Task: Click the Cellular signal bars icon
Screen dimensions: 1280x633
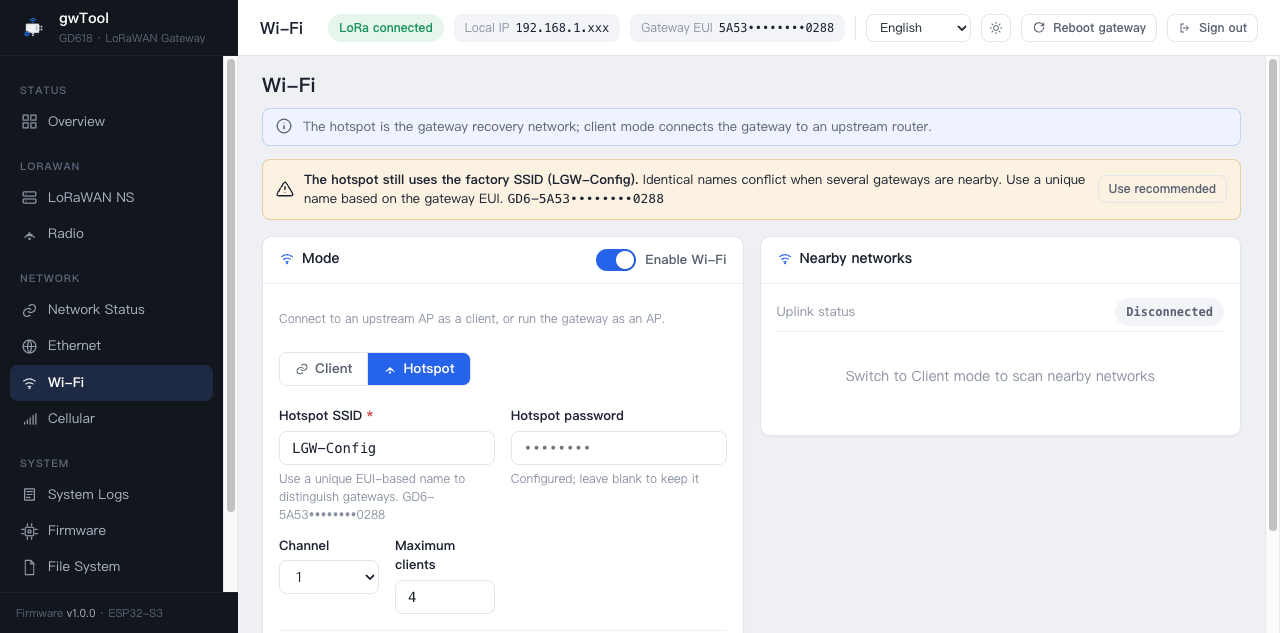Action: (x=29, y=418)
